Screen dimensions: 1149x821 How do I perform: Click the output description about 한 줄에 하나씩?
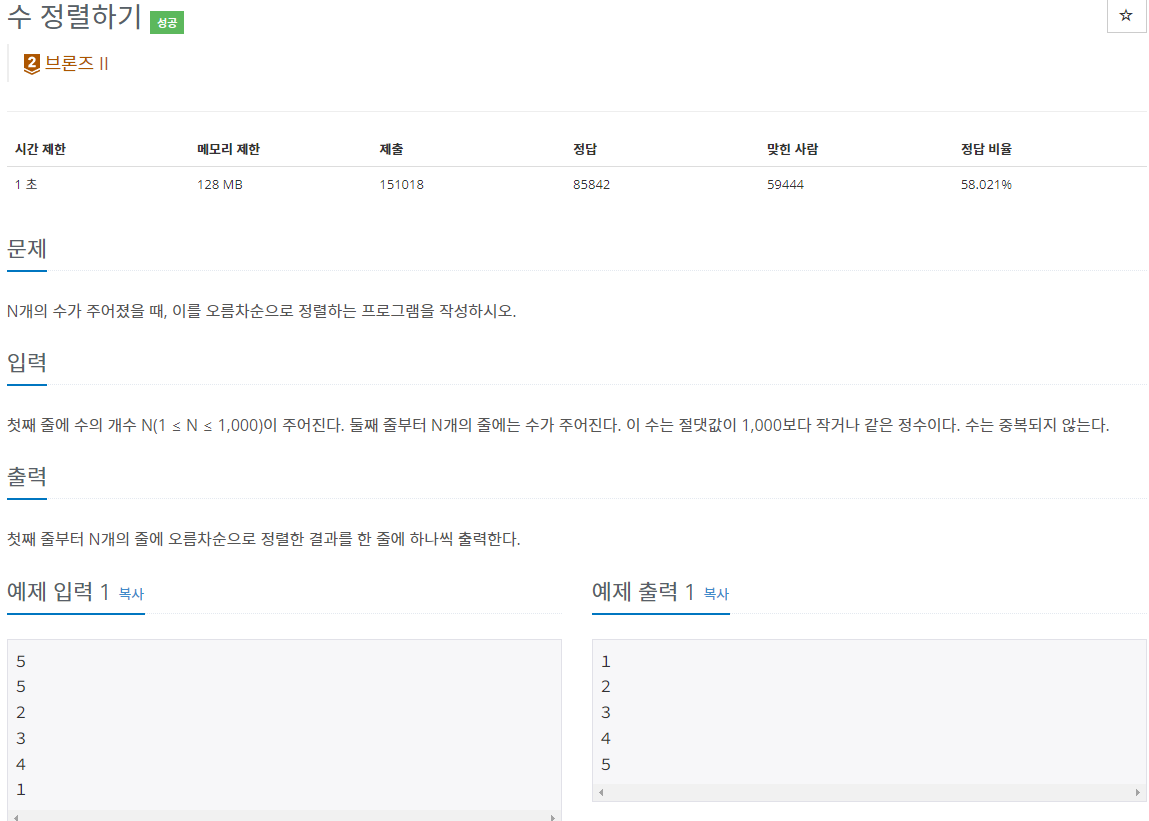tap(264, 539)
